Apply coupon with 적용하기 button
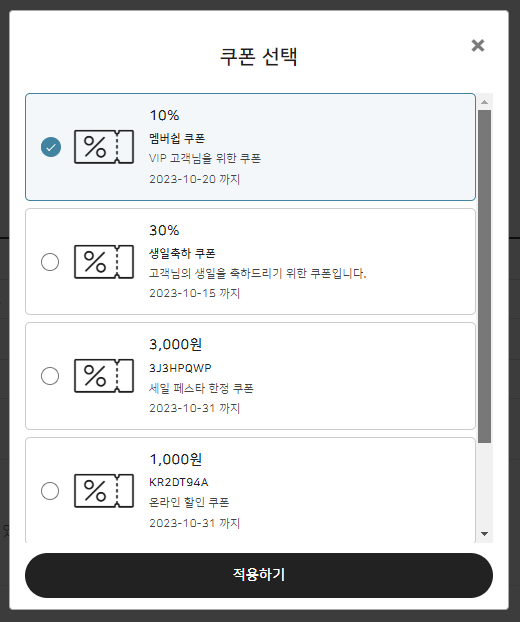520x622 pixels. click(x=259, y=575)
